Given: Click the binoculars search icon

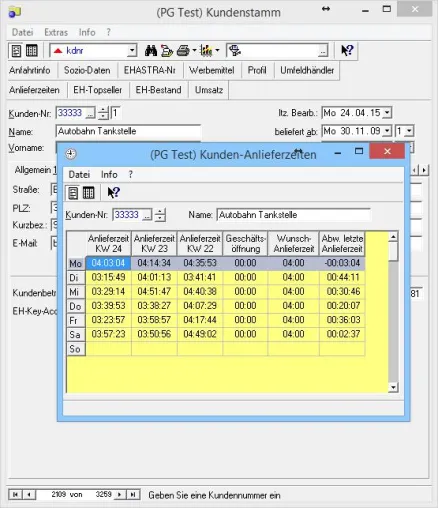Looking at the screenshot, I should [x=151, y=51].
